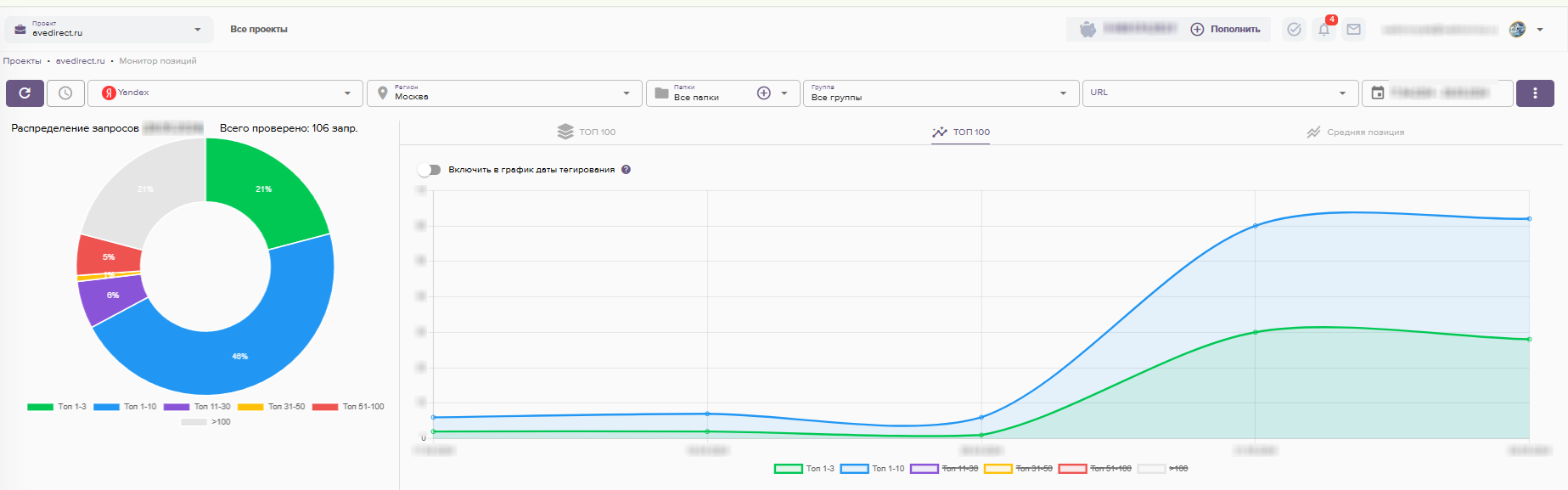
Task: Switch to the first ТОП 100 tab
Action: [587, 132]
